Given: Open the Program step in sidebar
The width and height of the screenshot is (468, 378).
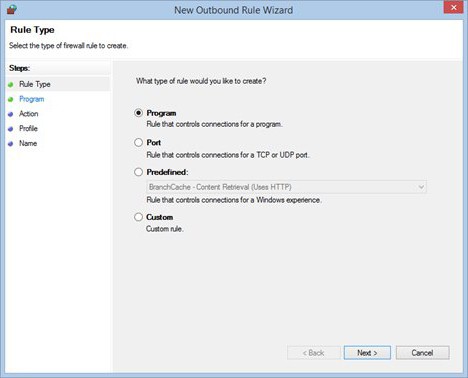Looking at the screenshot, I should pos(32,99).
